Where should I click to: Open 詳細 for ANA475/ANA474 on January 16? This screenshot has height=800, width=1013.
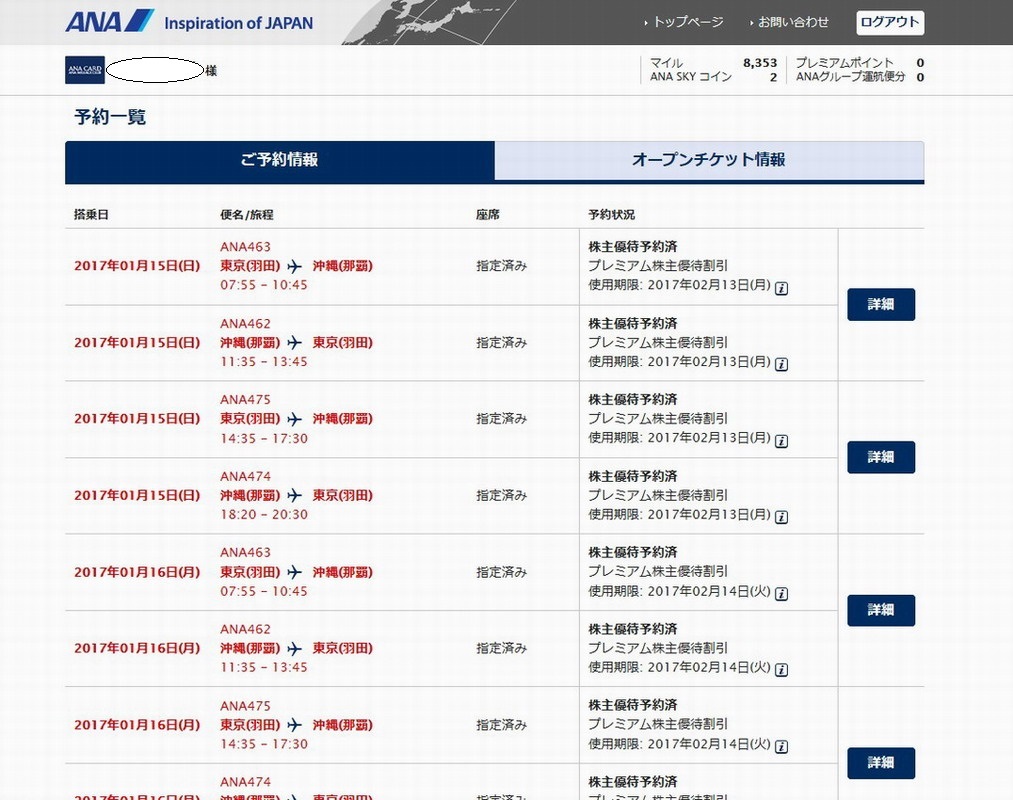coord(881,763)
